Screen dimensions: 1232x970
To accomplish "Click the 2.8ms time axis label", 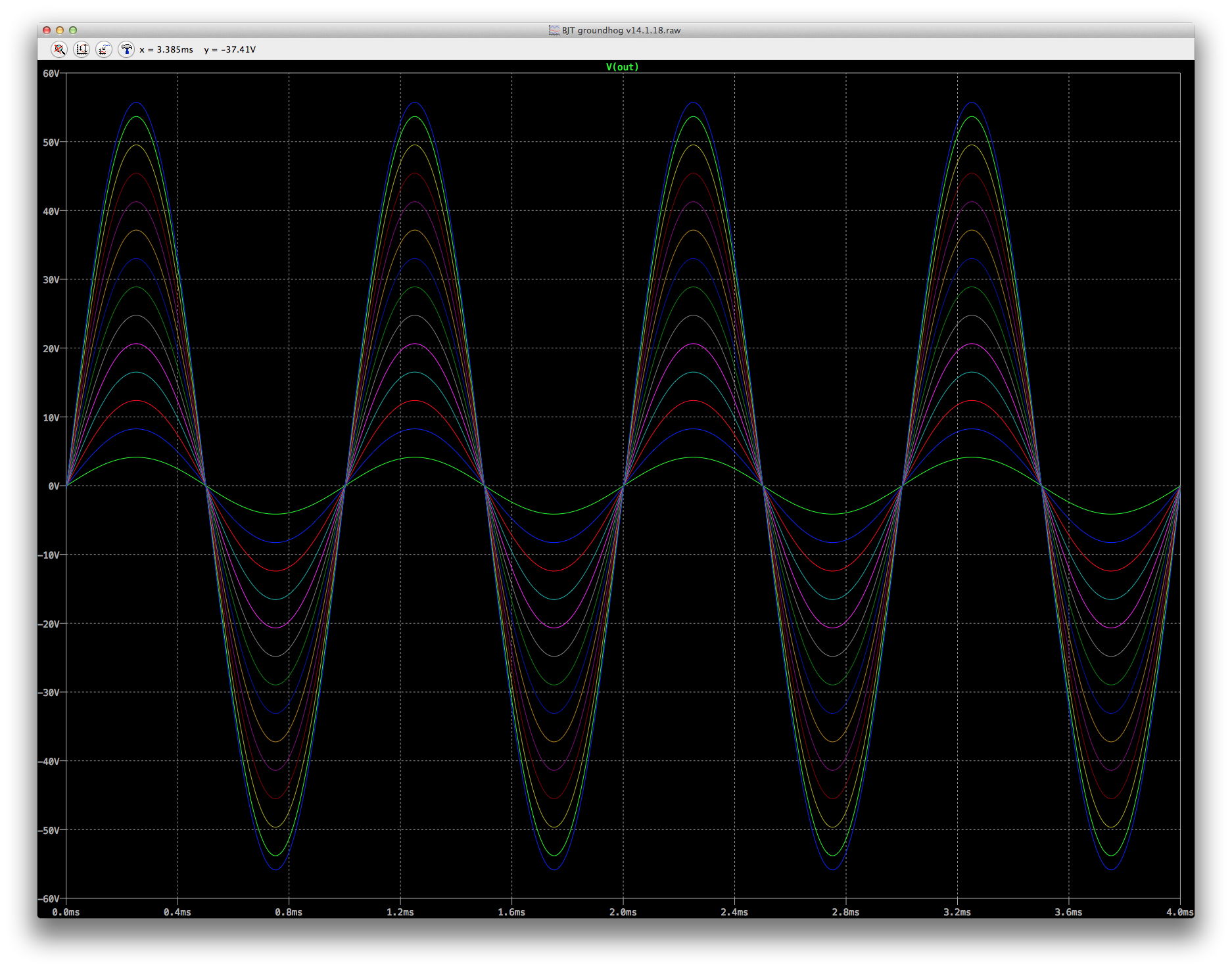I will pyautogui.click(x=846, y=912).
